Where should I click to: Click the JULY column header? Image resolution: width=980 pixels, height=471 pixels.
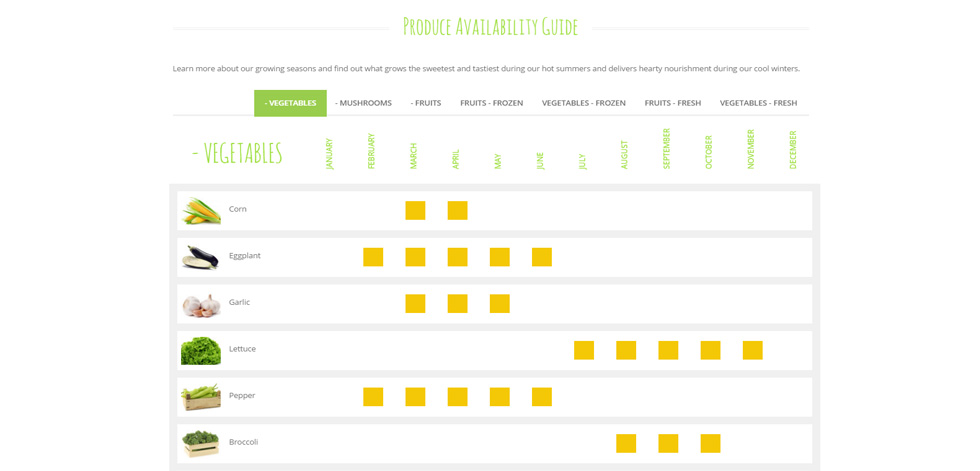[582, 162]
